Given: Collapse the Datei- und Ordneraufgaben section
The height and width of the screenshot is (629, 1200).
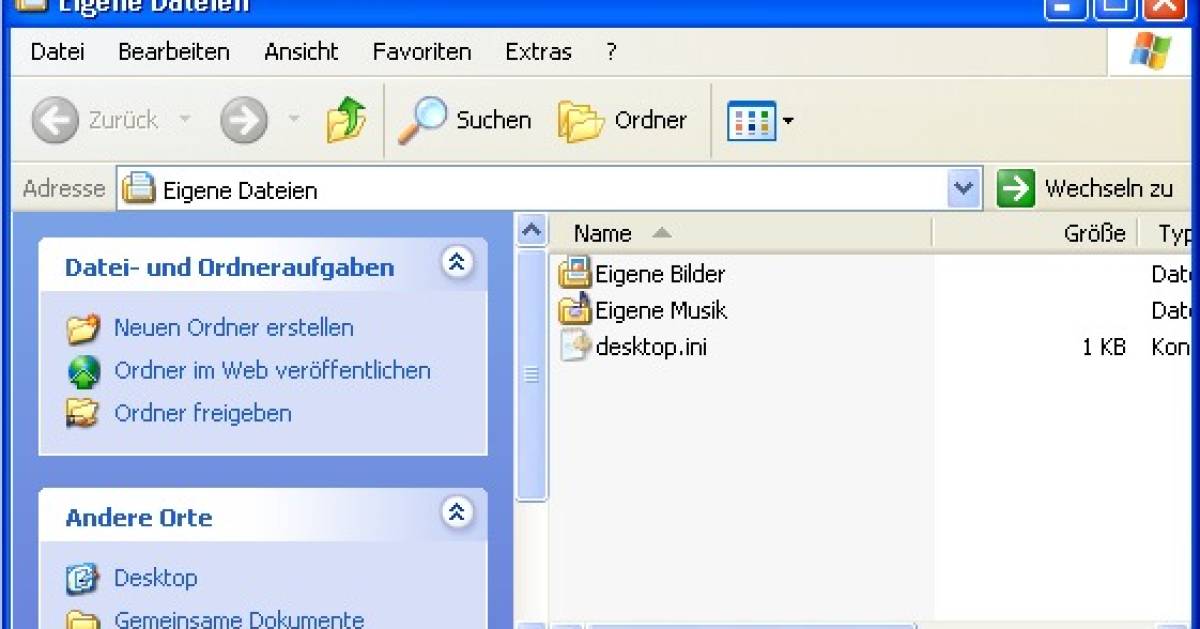Looking at the screenshot, I should (457, 263).
